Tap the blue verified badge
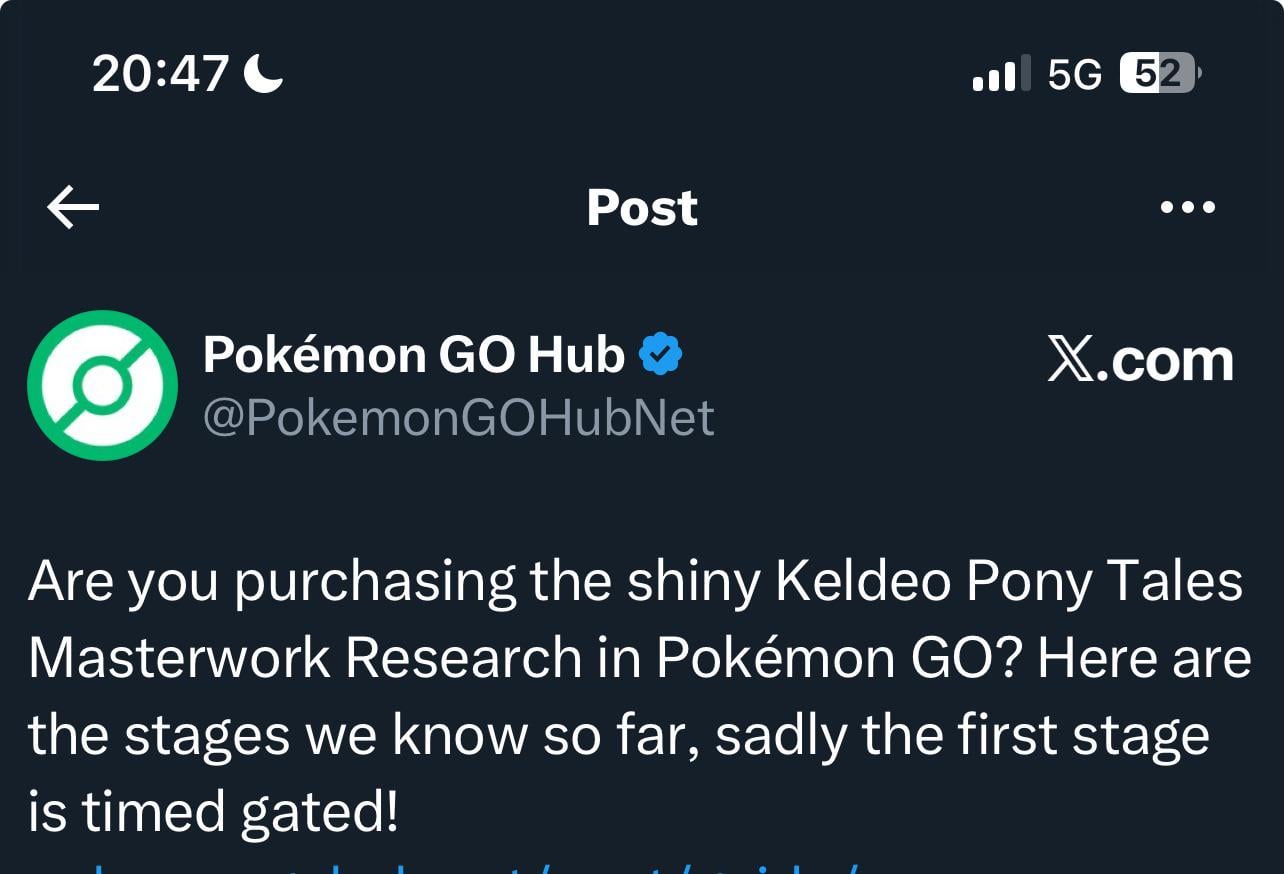Image resolution: width=1284 pixels, height=874 pixels. point(660,354)
